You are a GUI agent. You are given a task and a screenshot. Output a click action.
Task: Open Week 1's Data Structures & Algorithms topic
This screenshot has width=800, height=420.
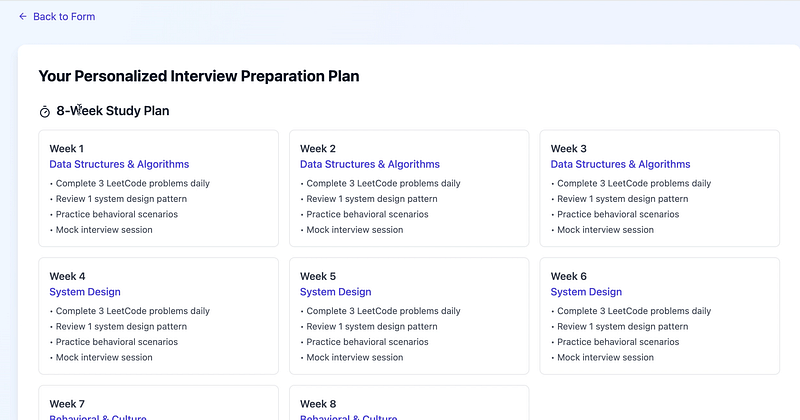119,164
